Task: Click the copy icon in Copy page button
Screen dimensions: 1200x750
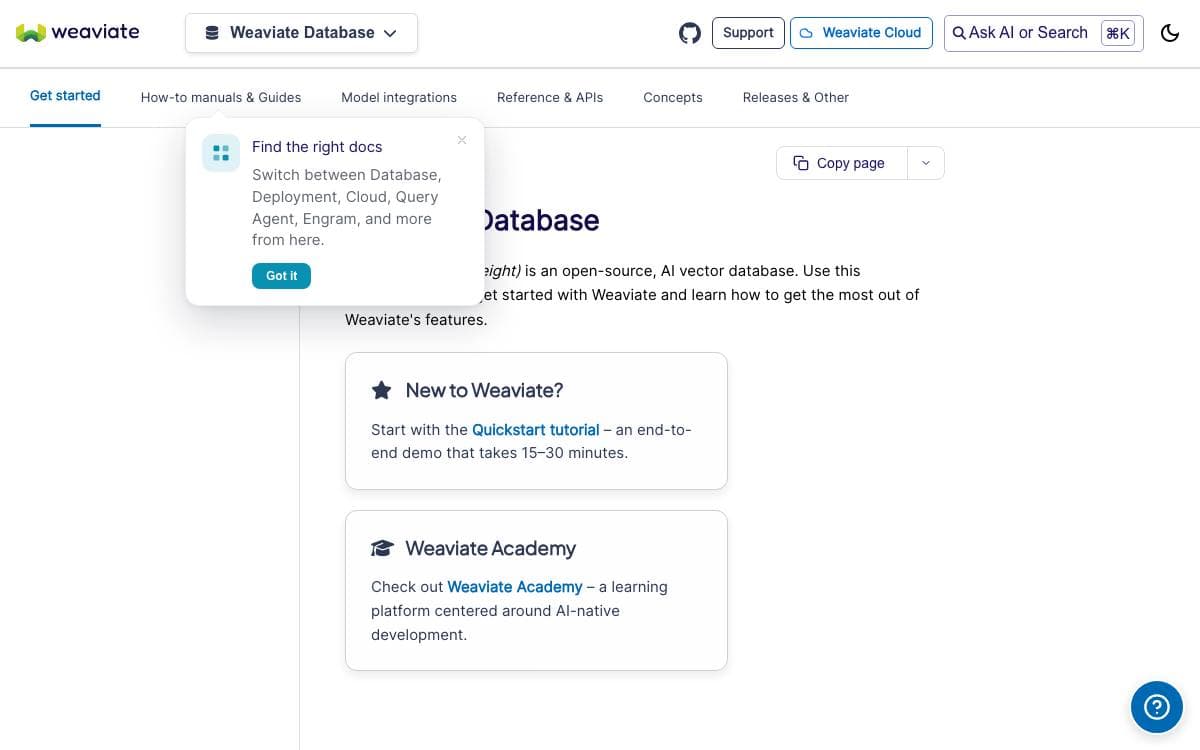Action: [x=801, y=163]
